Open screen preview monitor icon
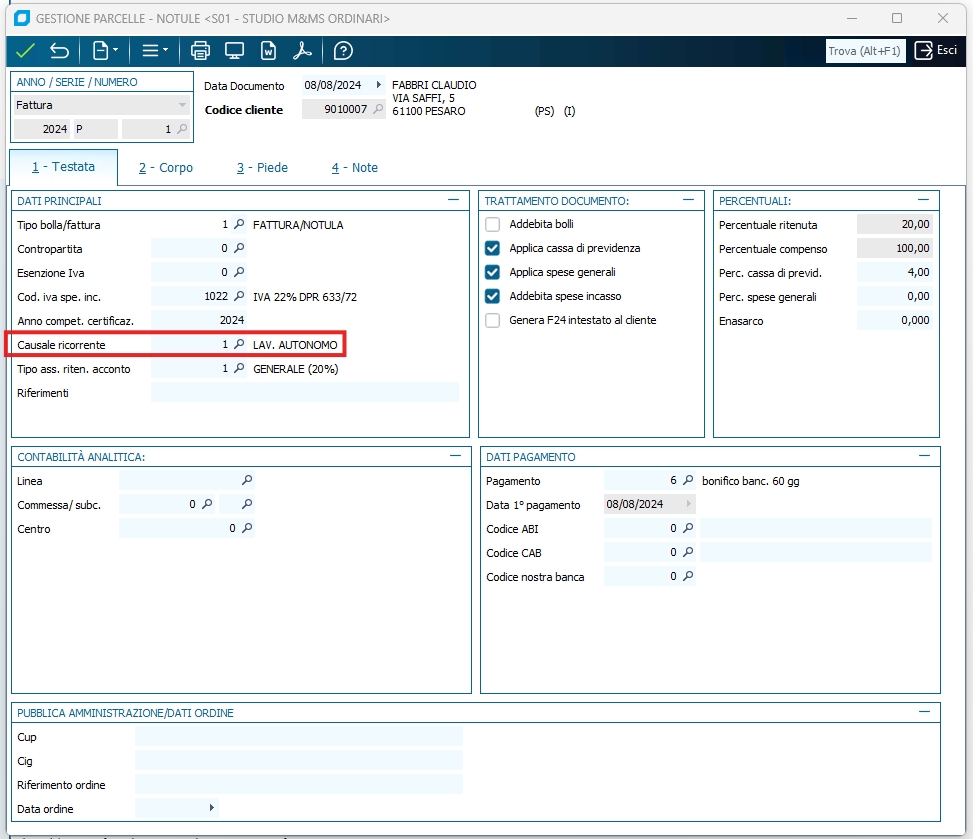Image resolution: width=973 pixels, height=839 pixels. pos(234,51)
